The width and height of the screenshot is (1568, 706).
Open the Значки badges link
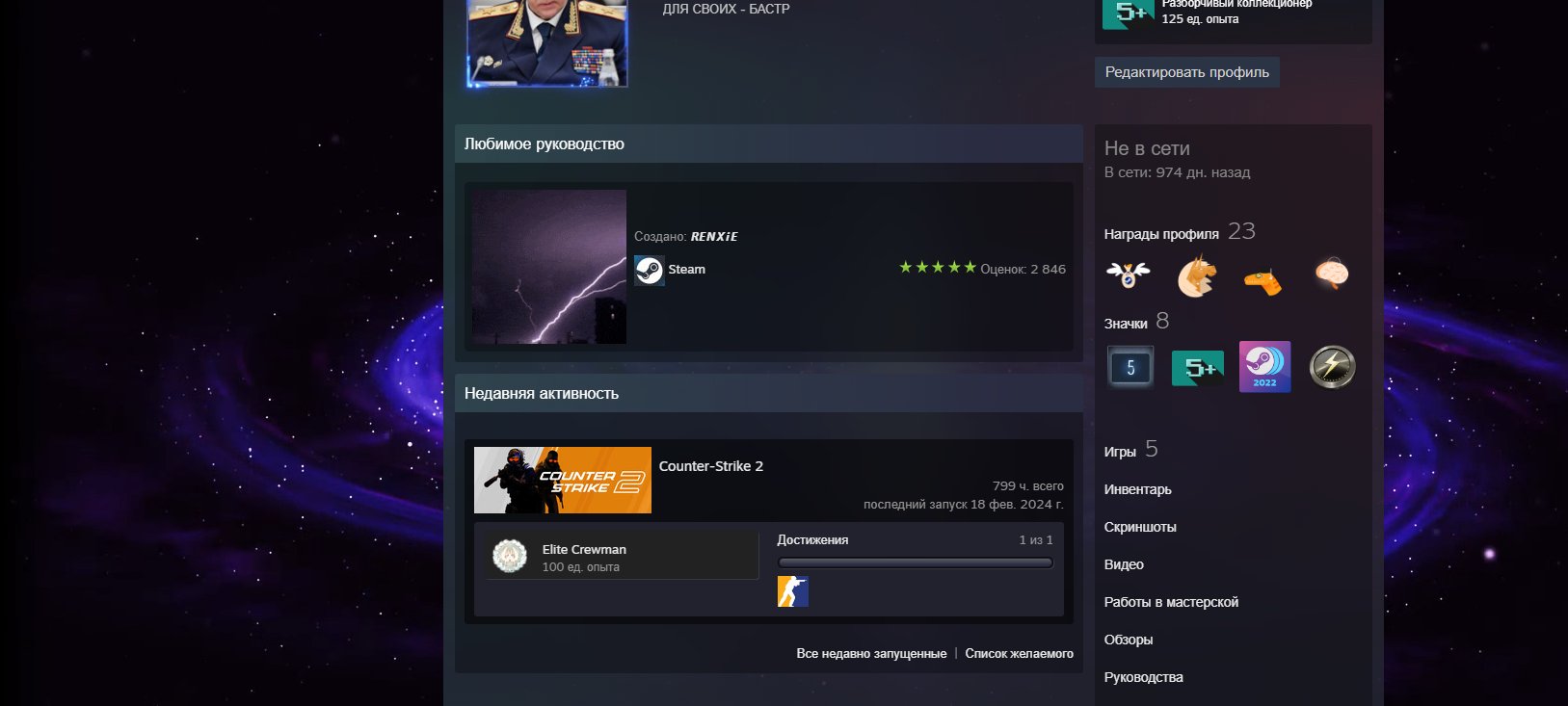point(1126,324)
